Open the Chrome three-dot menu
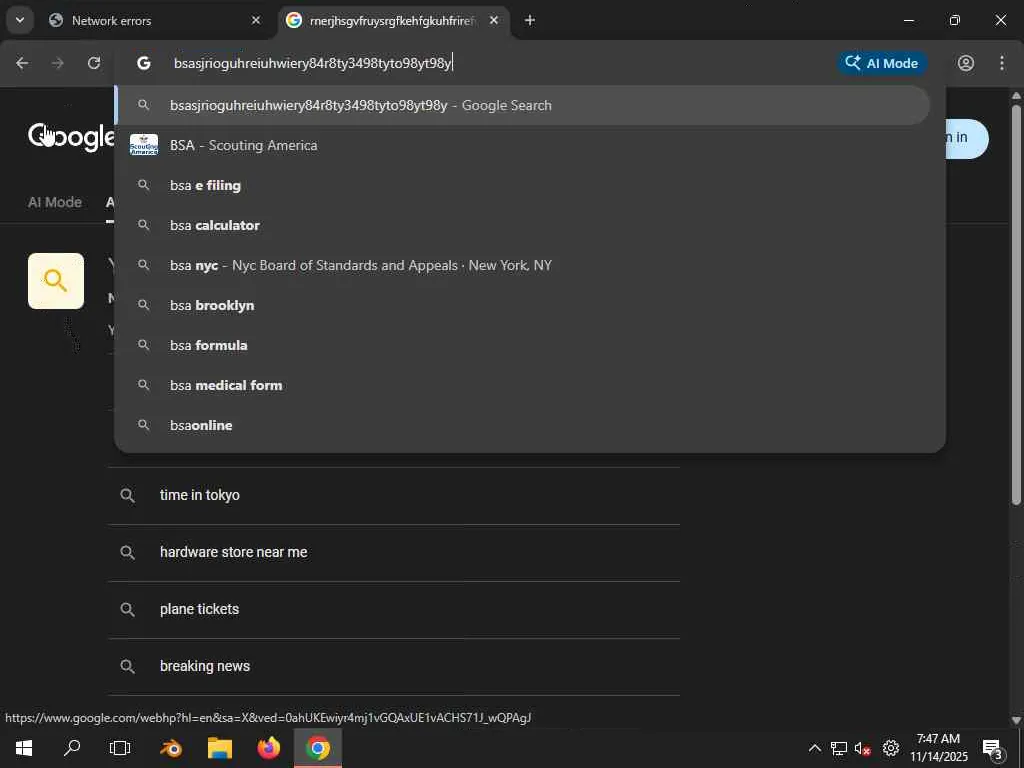The width and height of the screenshot is (1024, 768). pyautogui.click(x=1002, y=63)
